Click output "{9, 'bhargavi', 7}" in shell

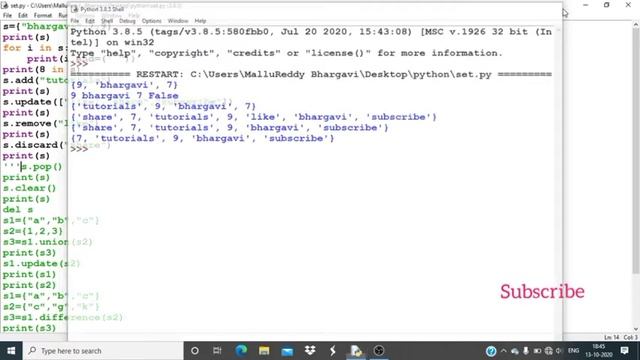(124, 85)
